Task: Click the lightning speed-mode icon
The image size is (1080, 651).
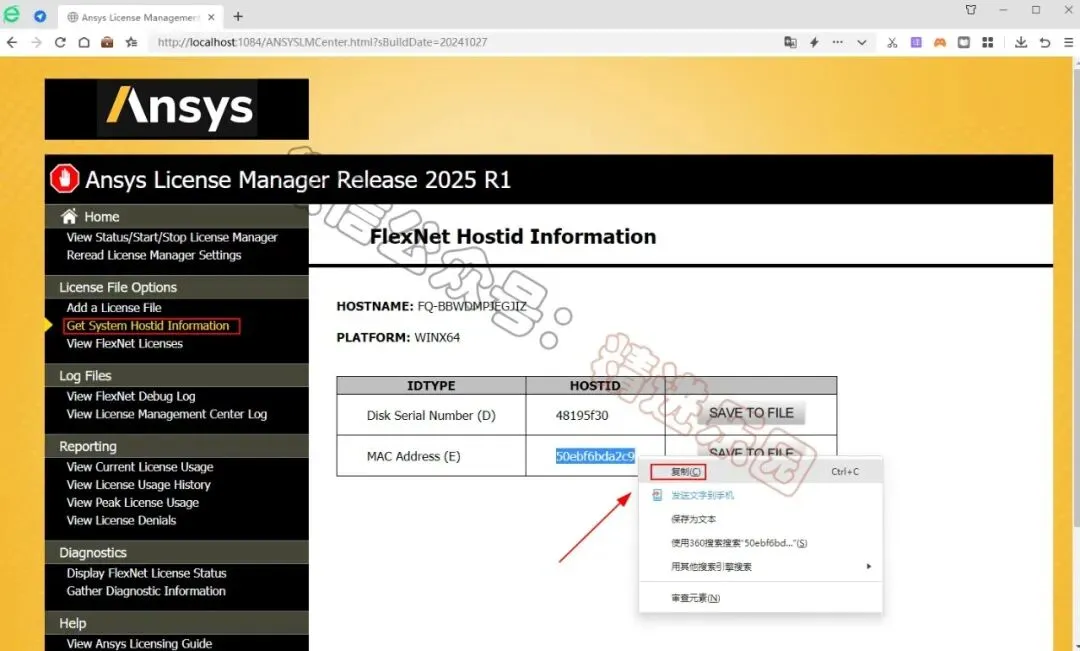Action: pos(814,42)
